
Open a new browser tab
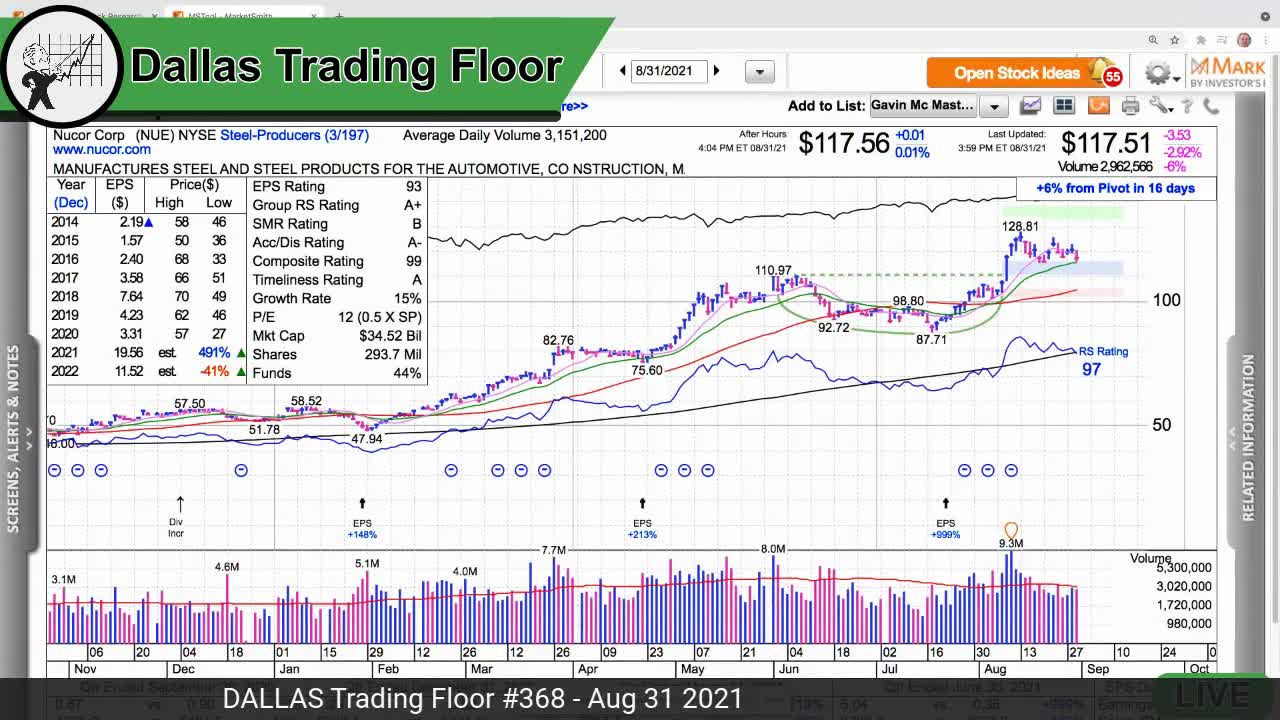338,16
